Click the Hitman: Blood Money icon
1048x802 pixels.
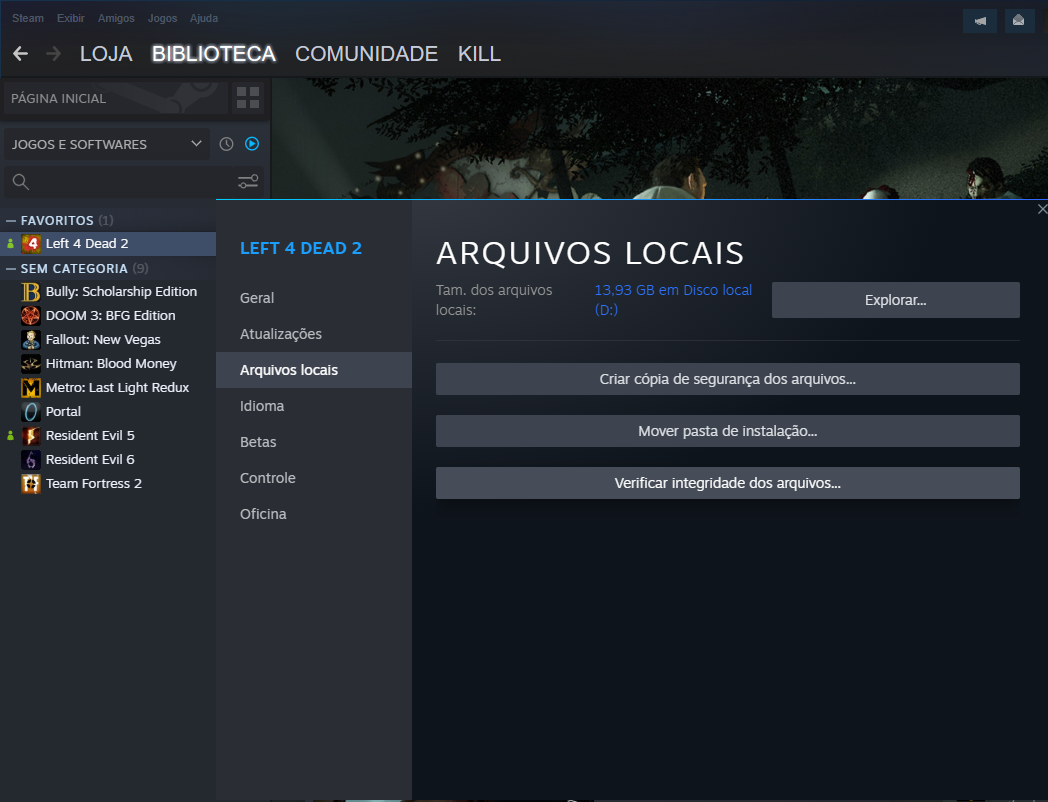pos(31,364)
